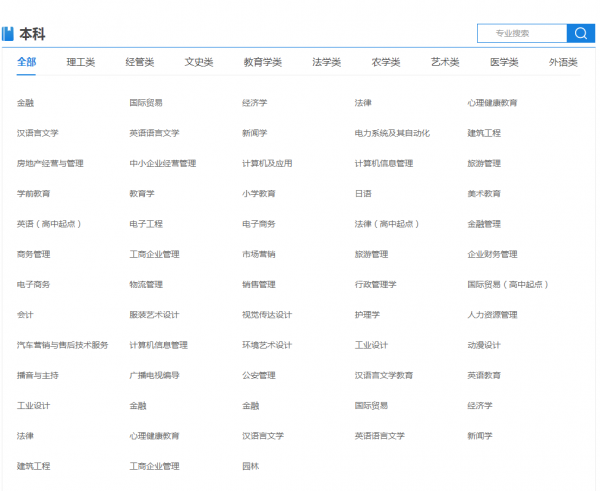600x491 pixels.
Task: Open the 学前教育 major link
Action: coord(33,194)
